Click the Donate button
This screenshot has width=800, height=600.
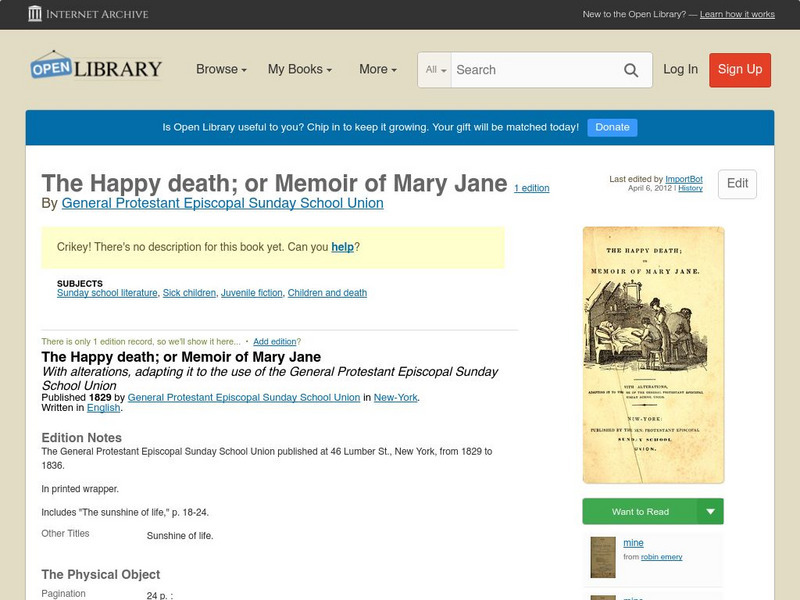612,127
